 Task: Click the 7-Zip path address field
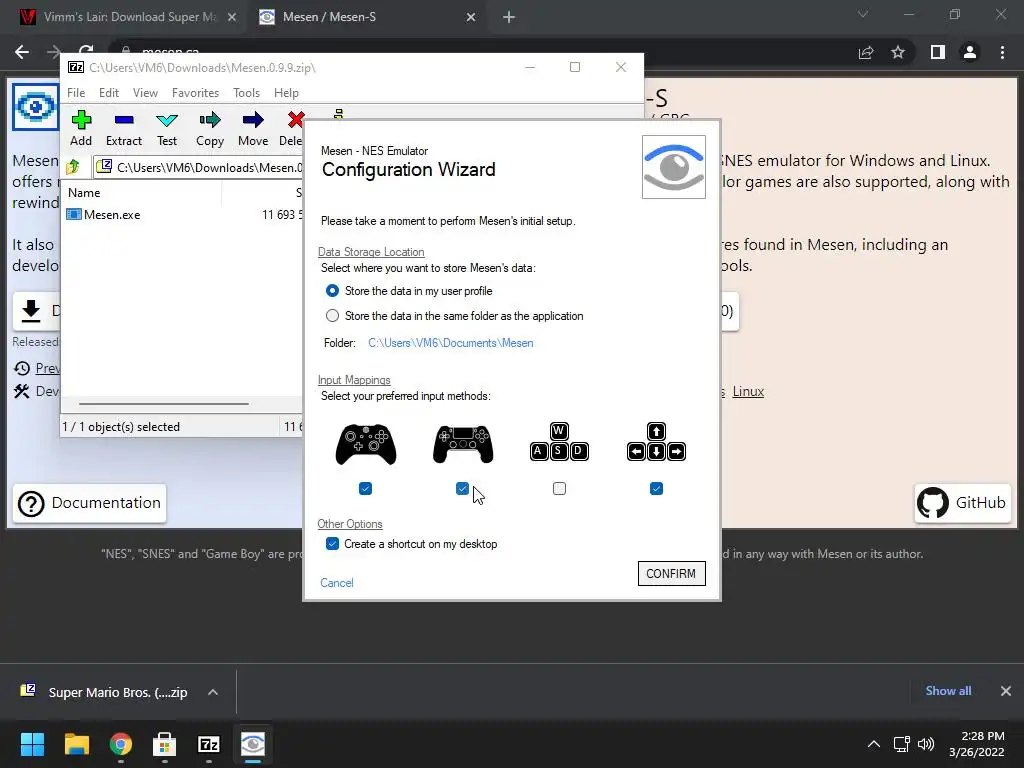click(x=199, y=167)
